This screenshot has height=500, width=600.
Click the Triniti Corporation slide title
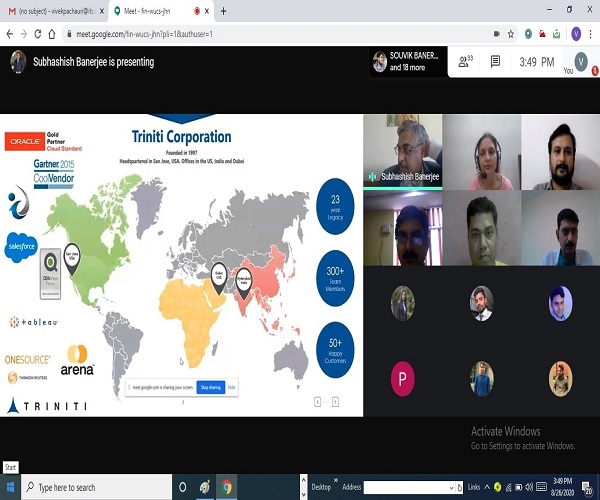point(181,137)
